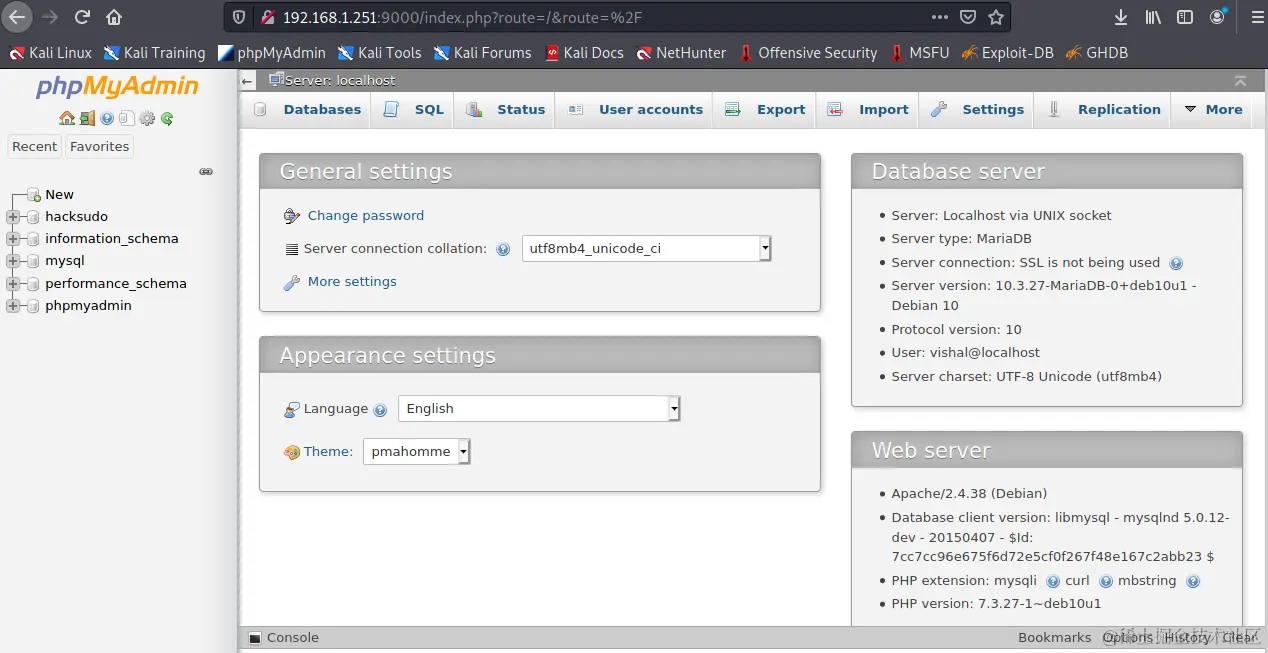Open Firefox downloads arrow icon

click(1121, 17)
